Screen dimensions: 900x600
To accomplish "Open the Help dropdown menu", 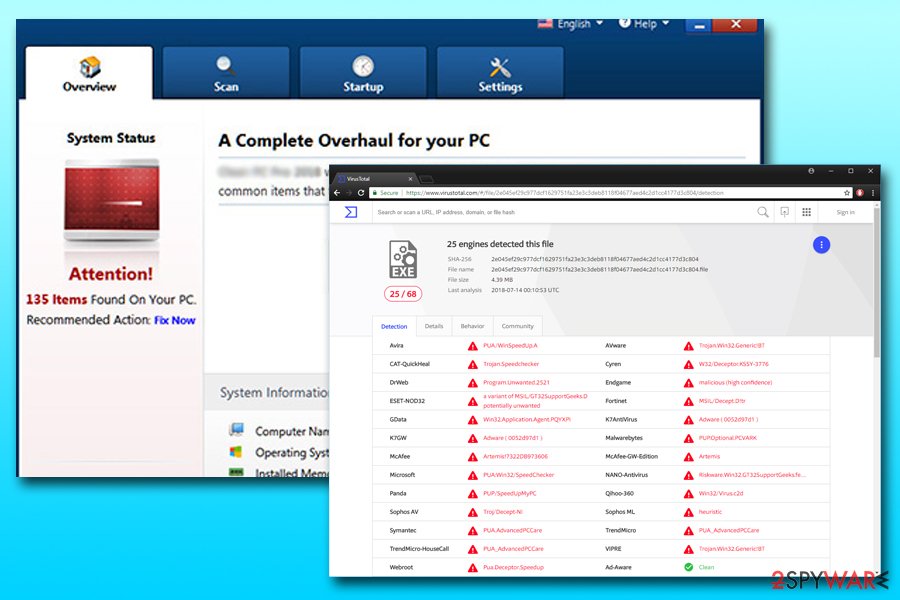I will point(643,24).
